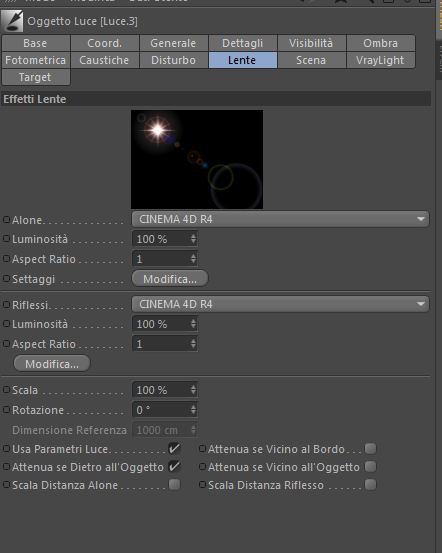The height and width of the screenshot is (553, 442).
Task: Select the Generale tab
Action: [173, 43]
